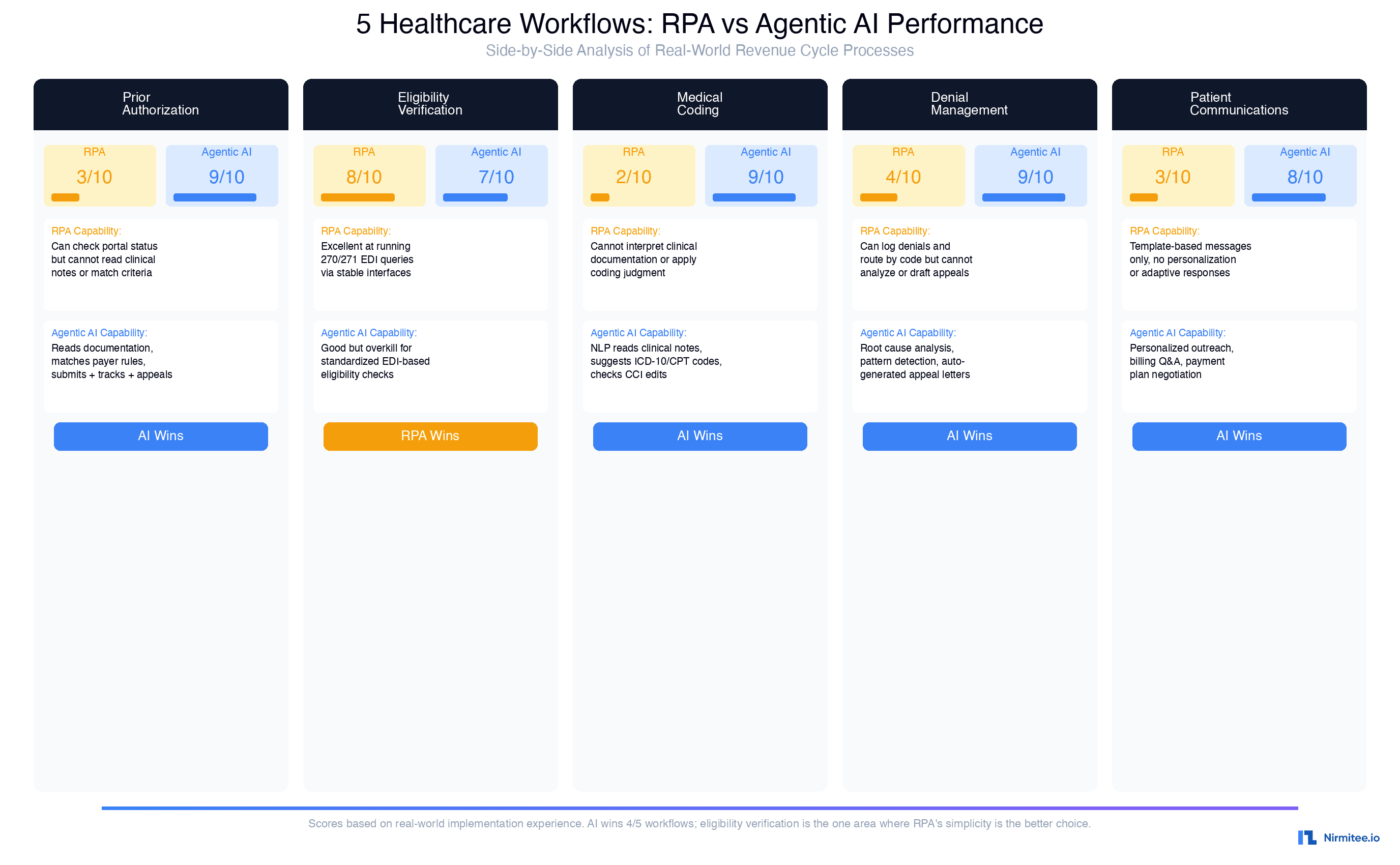Toggle the AI Wins badge under Prior Authorization
This screenshot has width=1400, height=865.
tap(161, 436)
